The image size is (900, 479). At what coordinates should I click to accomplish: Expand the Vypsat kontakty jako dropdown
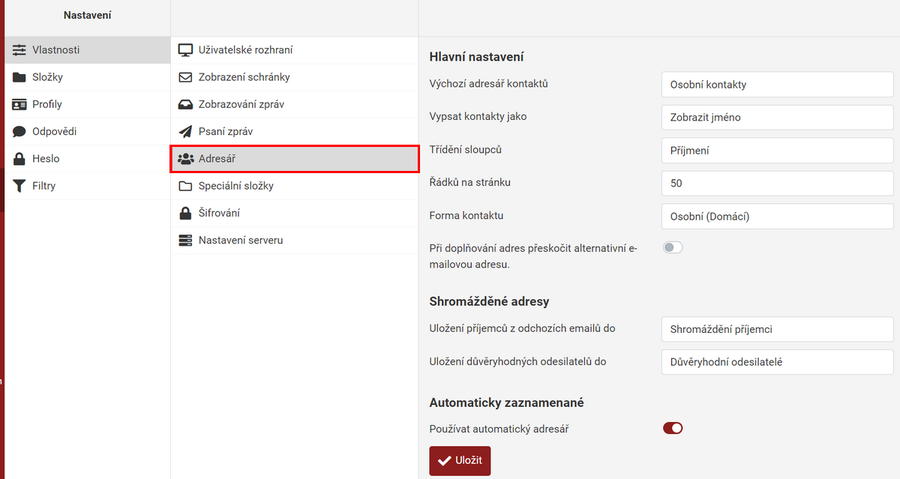click(777, 117)
